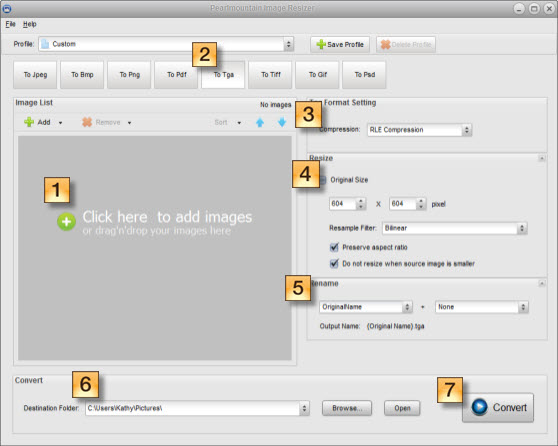Viewport: 558px width, 446px height.
Task: Click the green plus Add images icon
Action: 29,122
